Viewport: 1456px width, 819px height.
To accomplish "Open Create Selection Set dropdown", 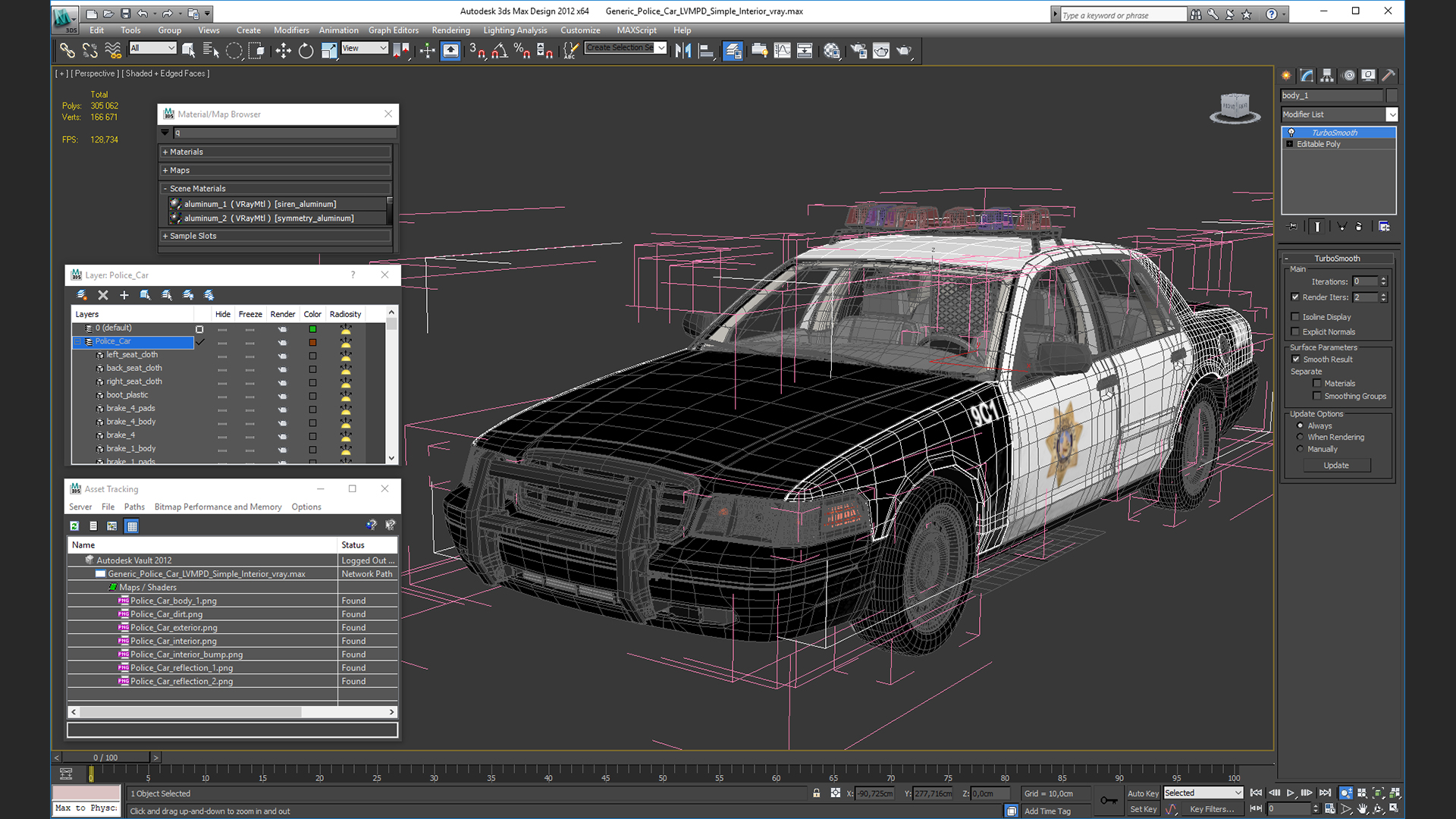I will click(626, 48).
